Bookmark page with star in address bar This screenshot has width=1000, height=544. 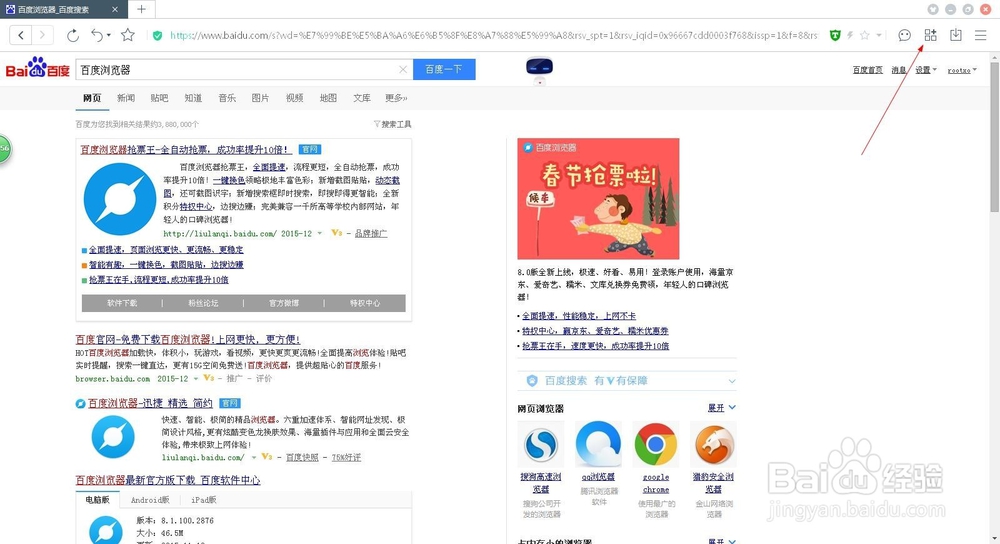pyautogui.click(x=865, y=36)
